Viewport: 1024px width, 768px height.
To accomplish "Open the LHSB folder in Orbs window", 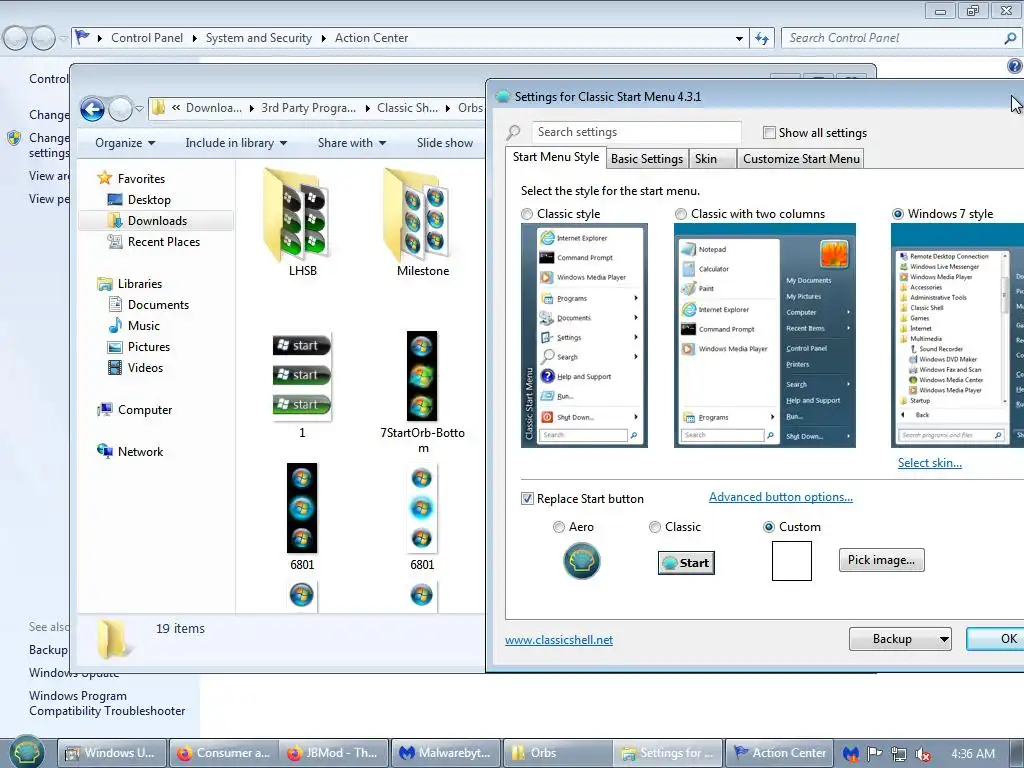I will 302,222.
